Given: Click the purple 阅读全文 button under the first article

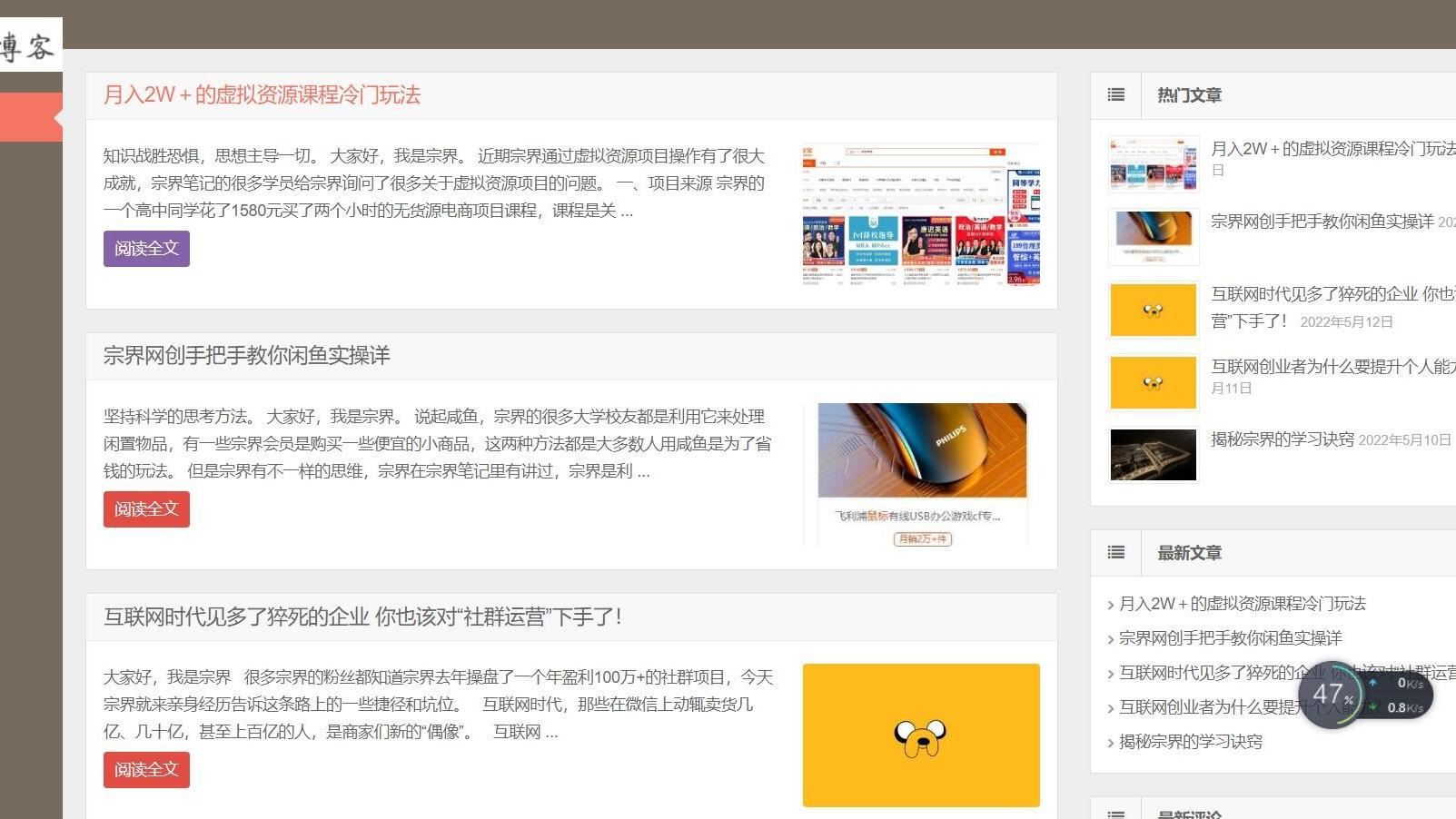Looking at the screenshot, I should [145, 248].
